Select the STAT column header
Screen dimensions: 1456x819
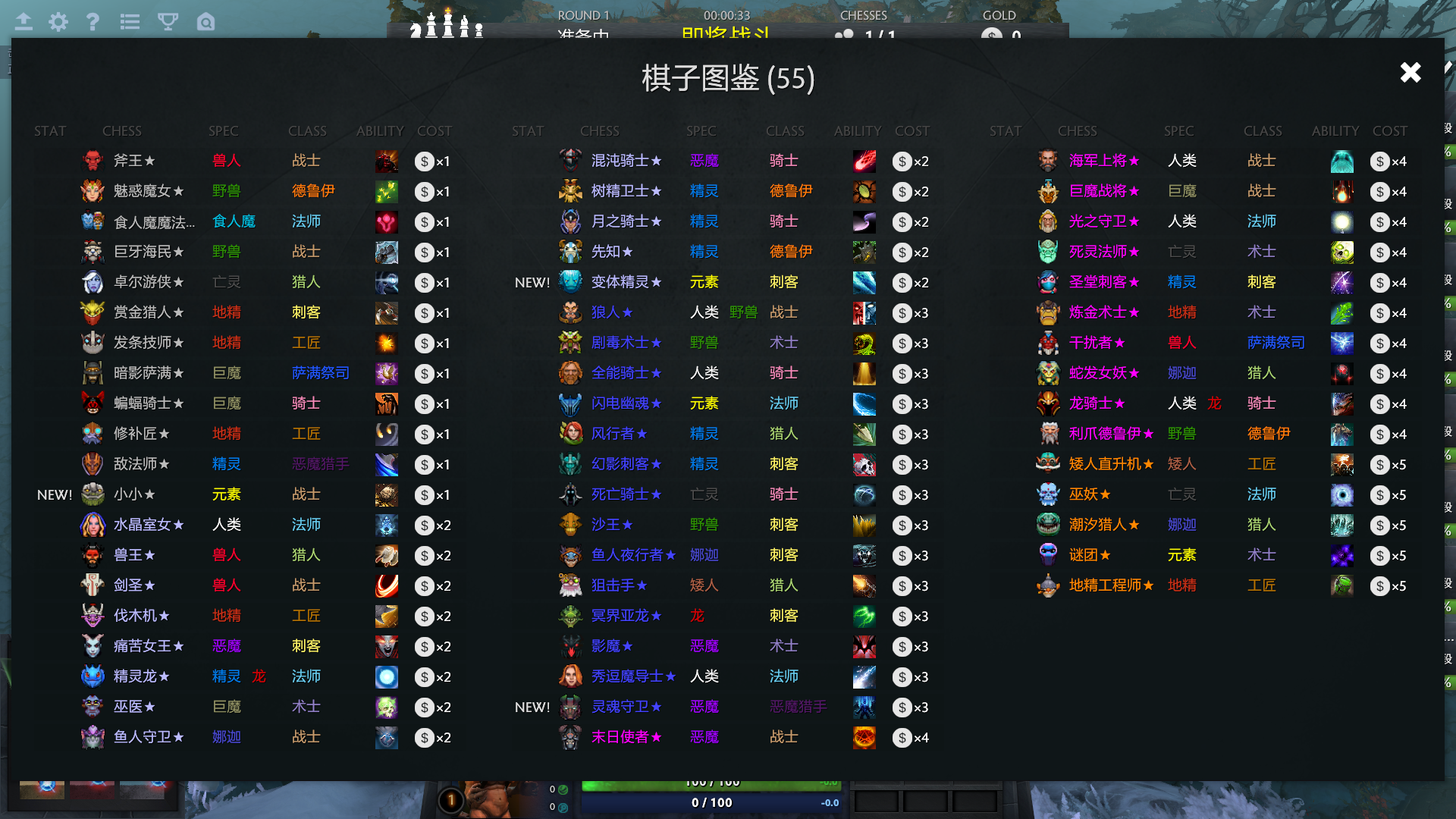tap(49, 130)
